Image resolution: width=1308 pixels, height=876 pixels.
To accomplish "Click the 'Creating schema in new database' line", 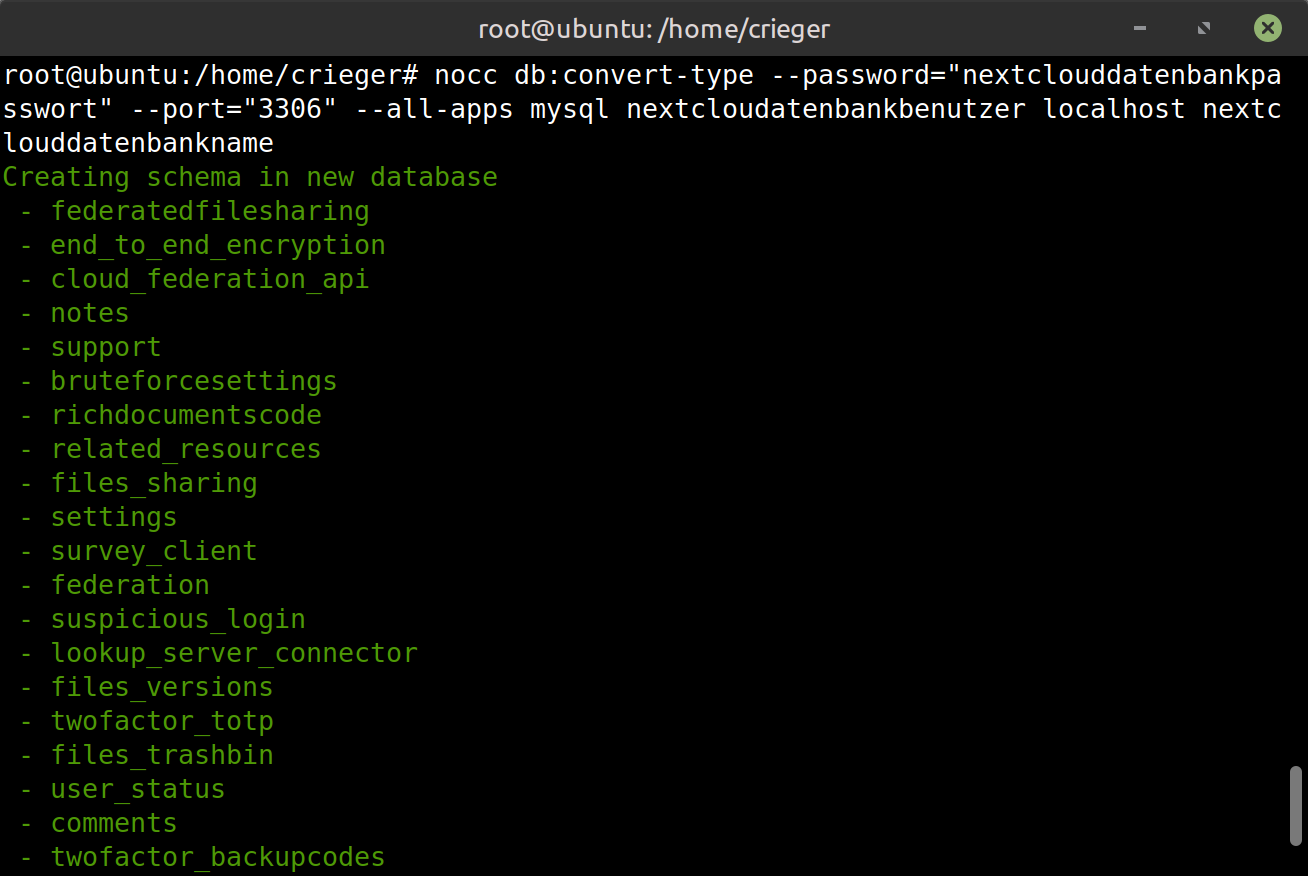I will click(250, 177).
